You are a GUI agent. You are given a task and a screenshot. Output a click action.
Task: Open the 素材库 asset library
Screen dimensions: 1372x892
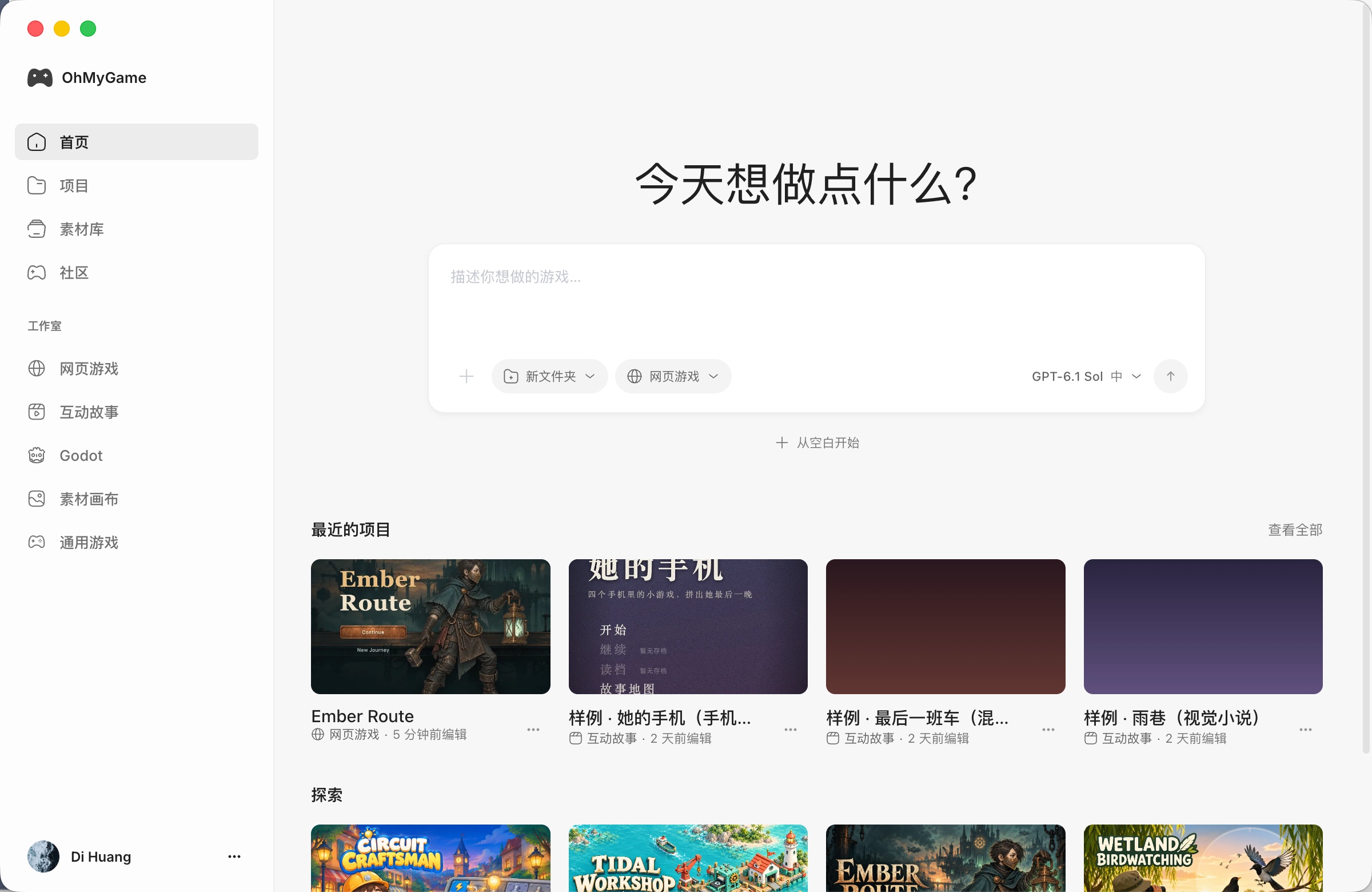click(137, 229)
